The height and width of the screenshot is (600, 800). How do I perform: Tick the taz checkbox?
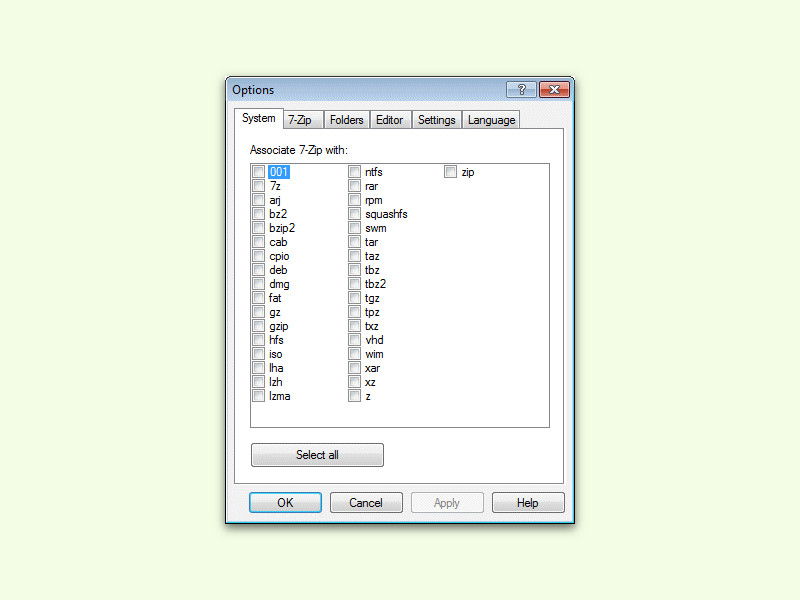pyautogui.click(x=355, y=256)
